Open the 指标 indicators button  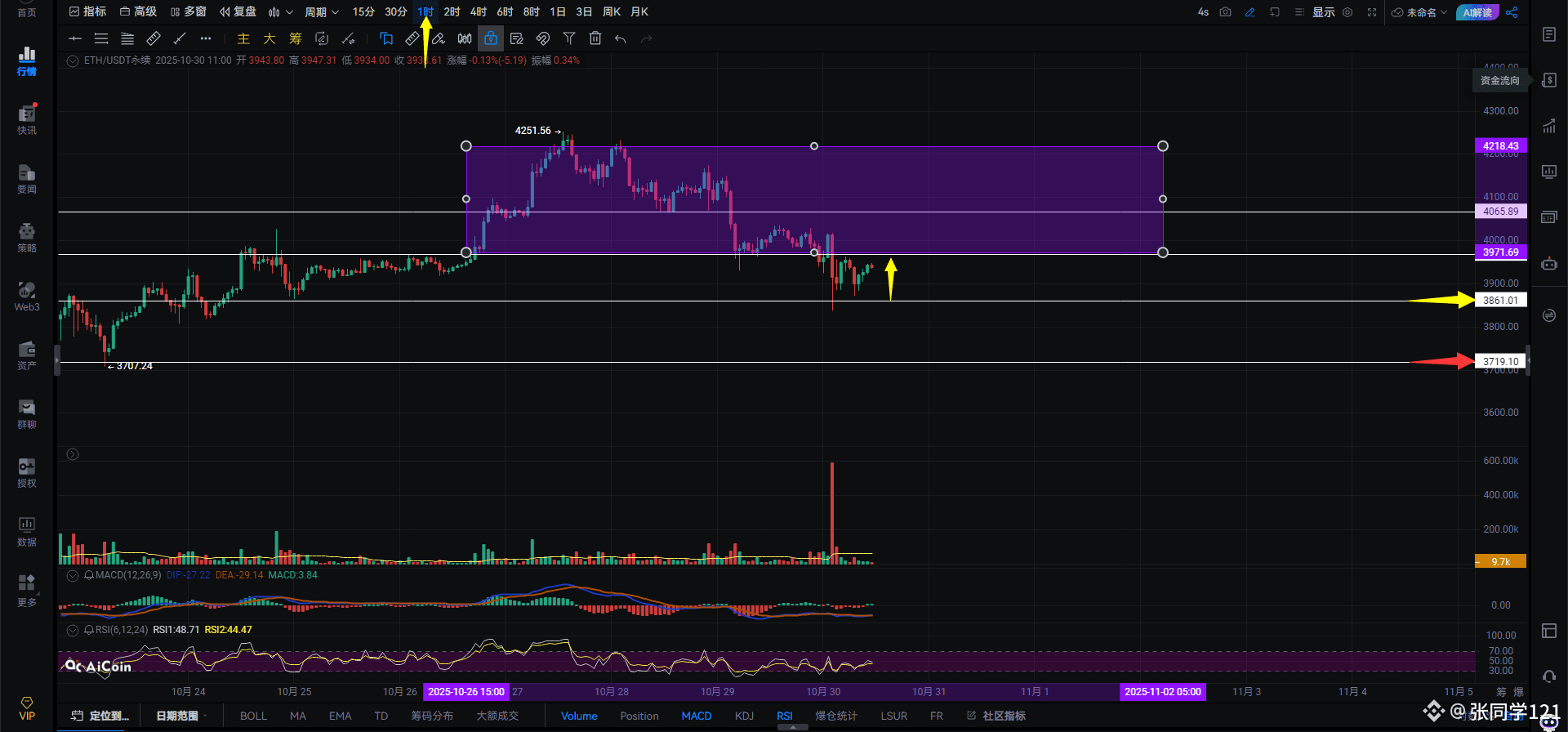point(88,12)
